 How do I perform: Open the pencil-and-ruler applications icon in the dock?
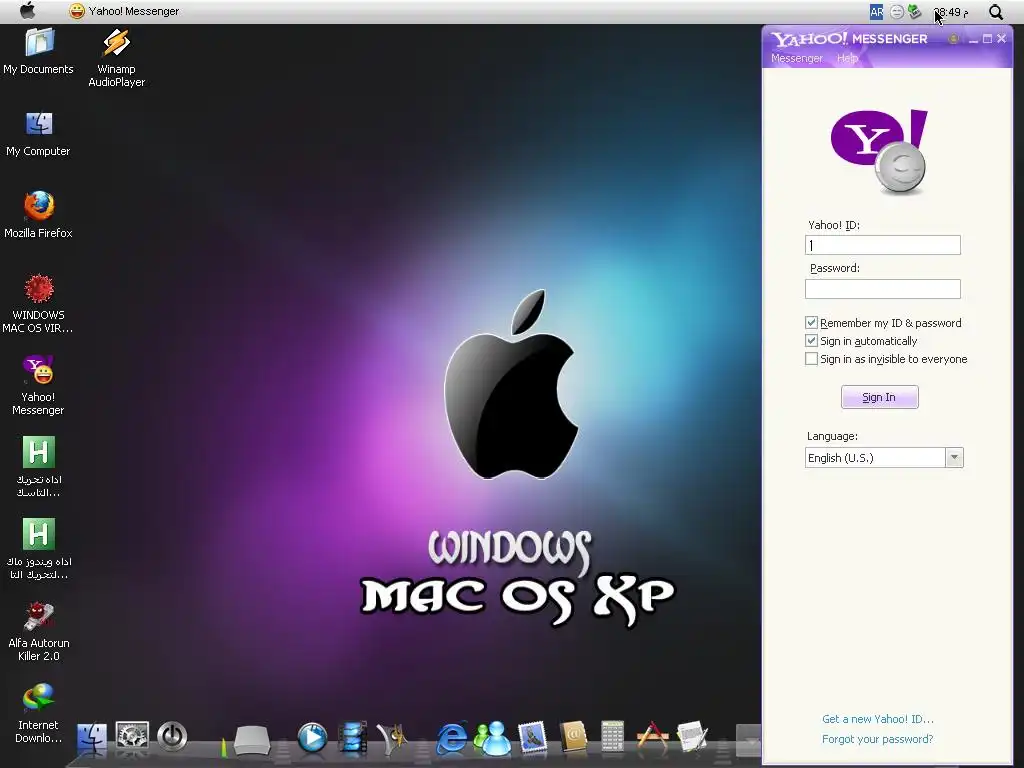(x=652, y=738)
